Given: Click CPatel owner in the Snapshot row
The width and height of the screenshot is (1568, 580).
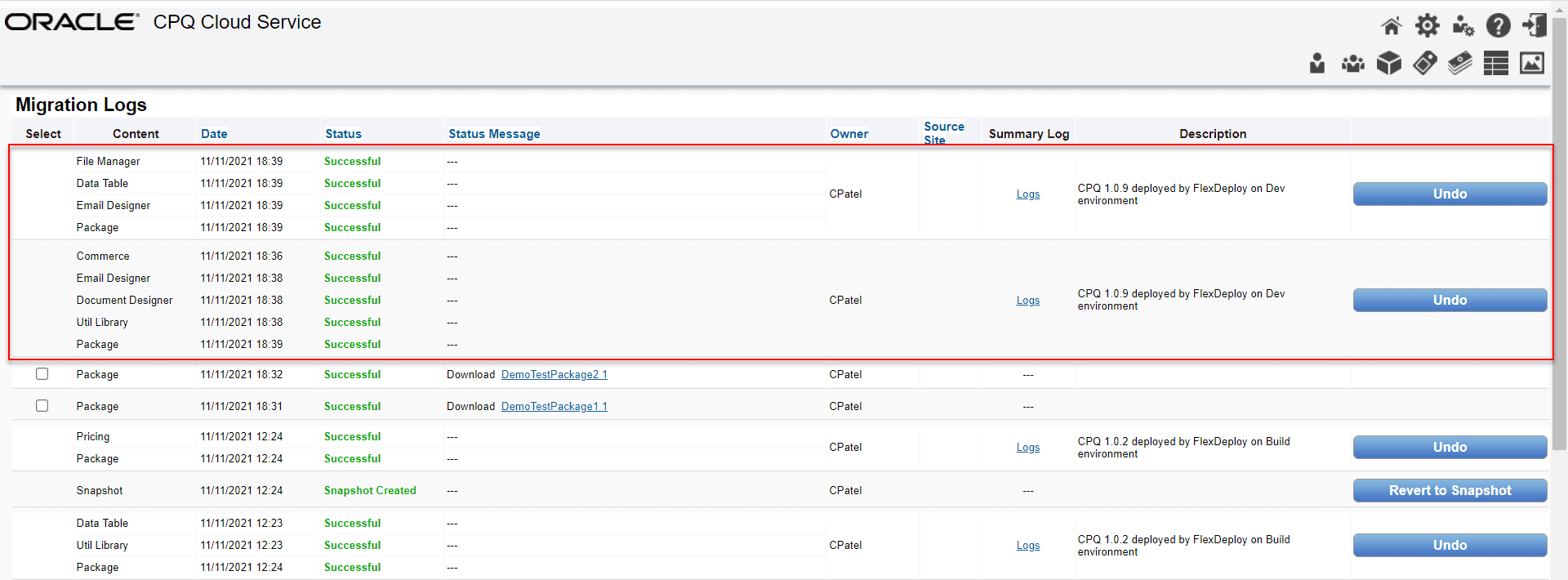Looking at the screenshot, I should pos(845,491).
